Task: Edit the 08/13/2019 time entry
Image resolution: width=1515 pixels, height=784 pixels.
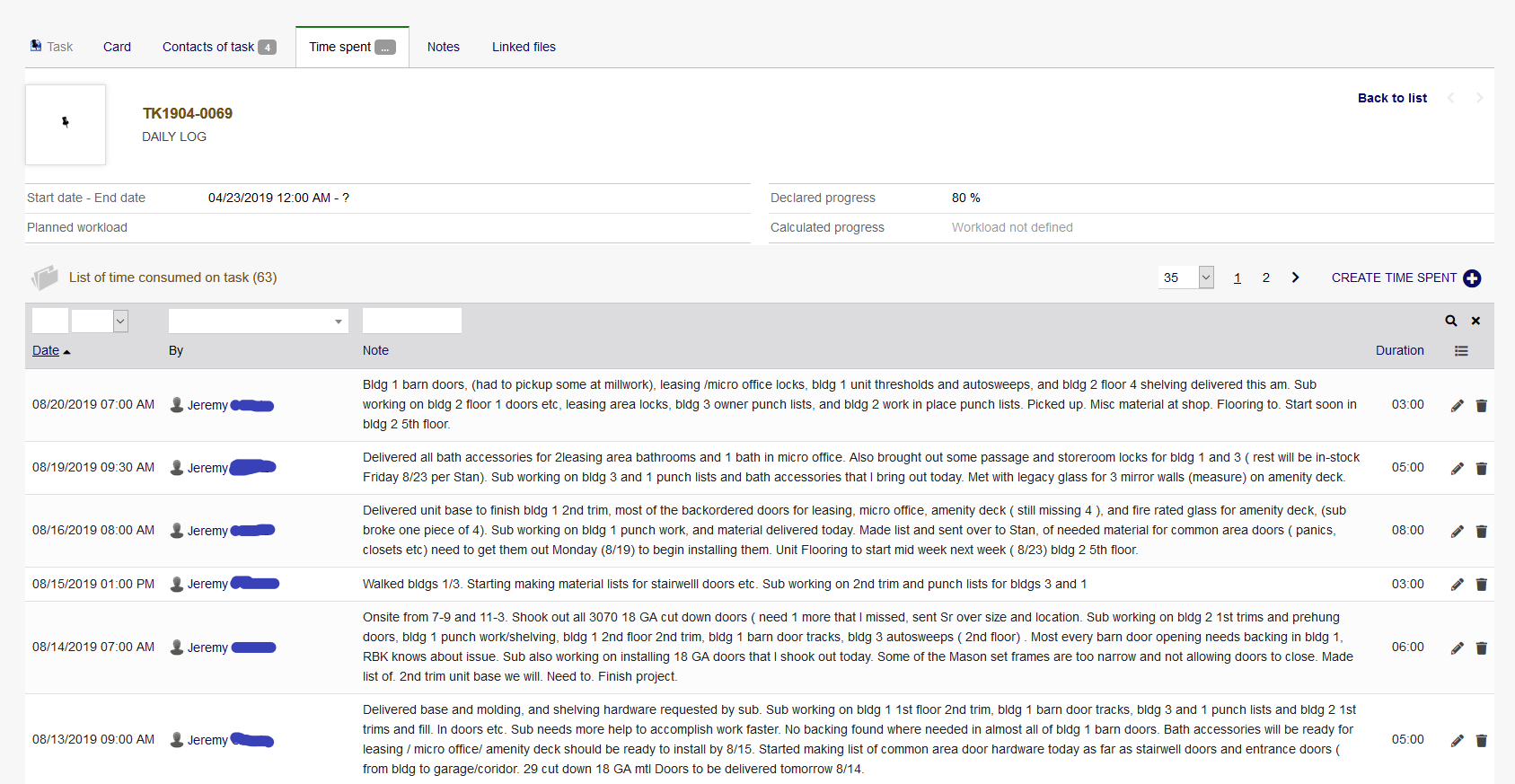Action: click(x=1457, y=741)
